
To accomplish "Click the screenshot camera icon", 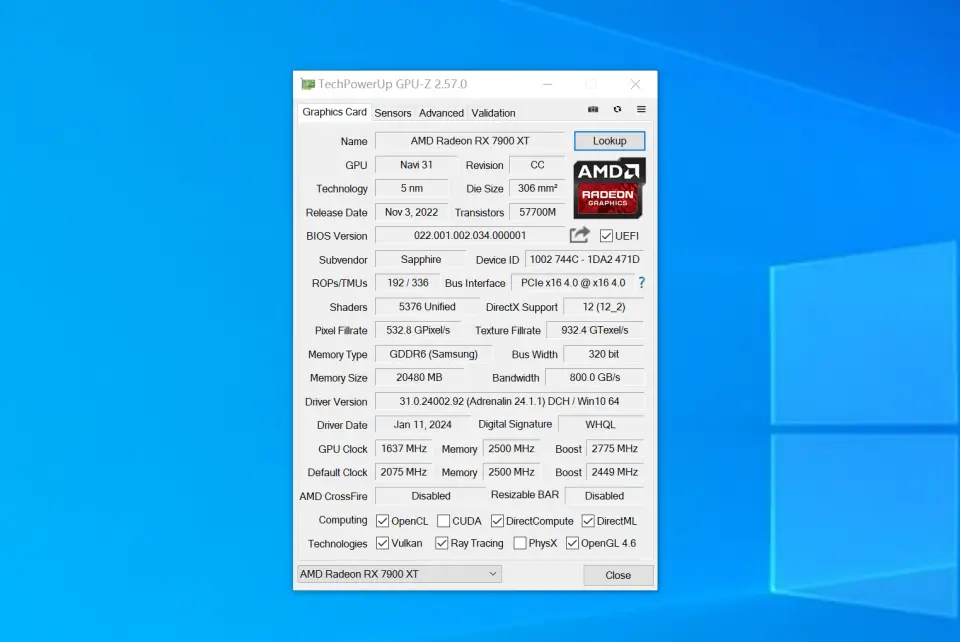I will click(593, 110).
